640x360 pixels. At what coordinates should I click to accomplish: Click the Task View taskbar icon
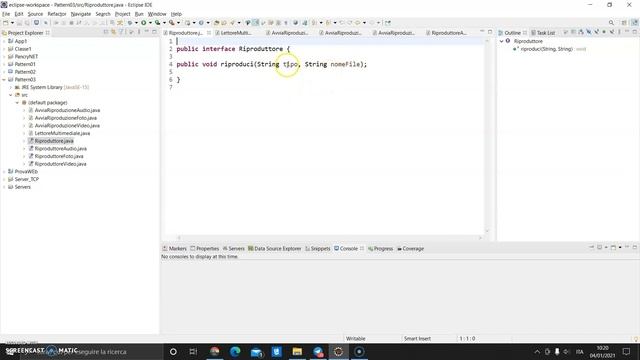(x=193, y=351)
